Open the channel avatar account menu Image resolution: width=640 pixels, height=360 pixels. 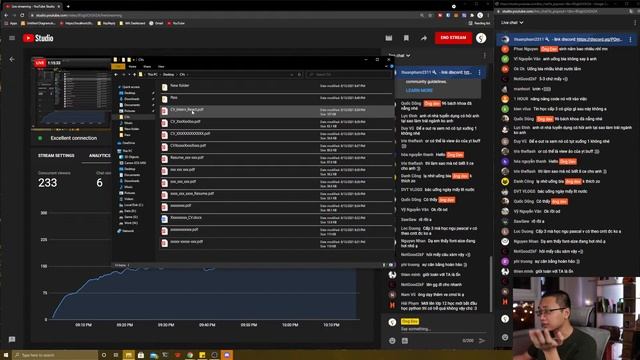[x=481, y=38]
